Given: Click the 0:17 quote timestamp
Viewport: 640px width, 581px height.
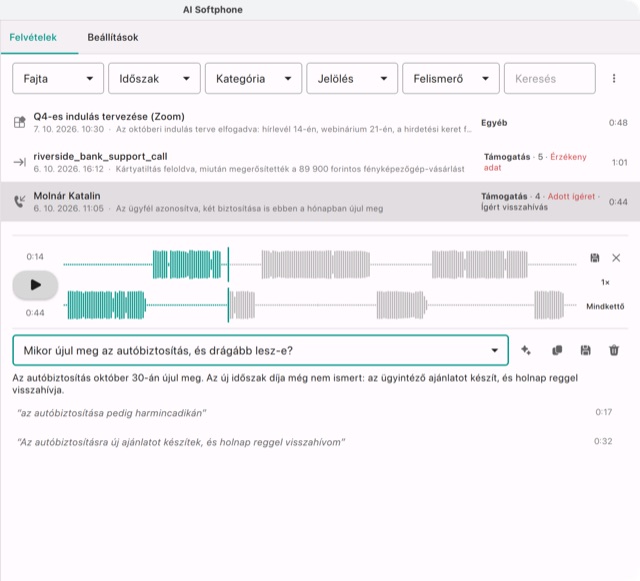Looking at the screenshot, I should [x=603, y=412].
